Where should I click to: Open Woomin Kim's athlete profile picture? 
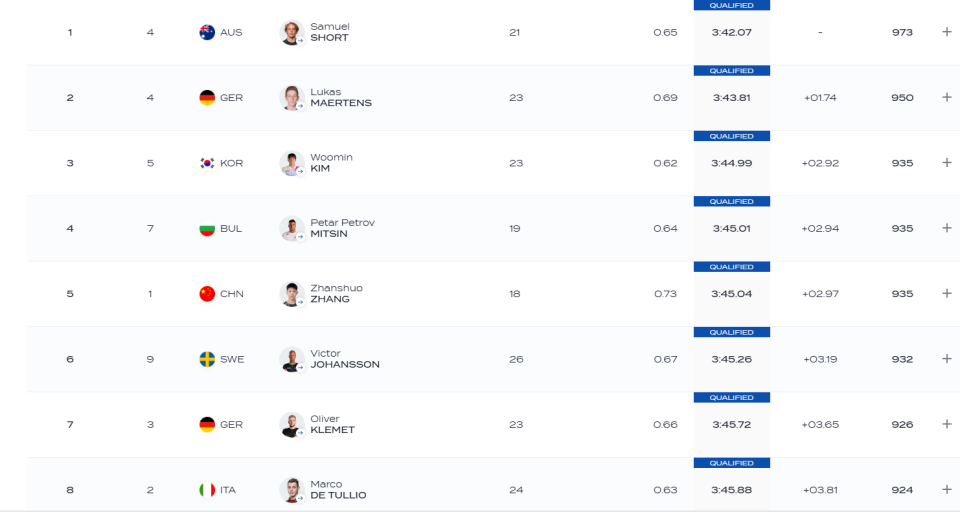(292, 164)
